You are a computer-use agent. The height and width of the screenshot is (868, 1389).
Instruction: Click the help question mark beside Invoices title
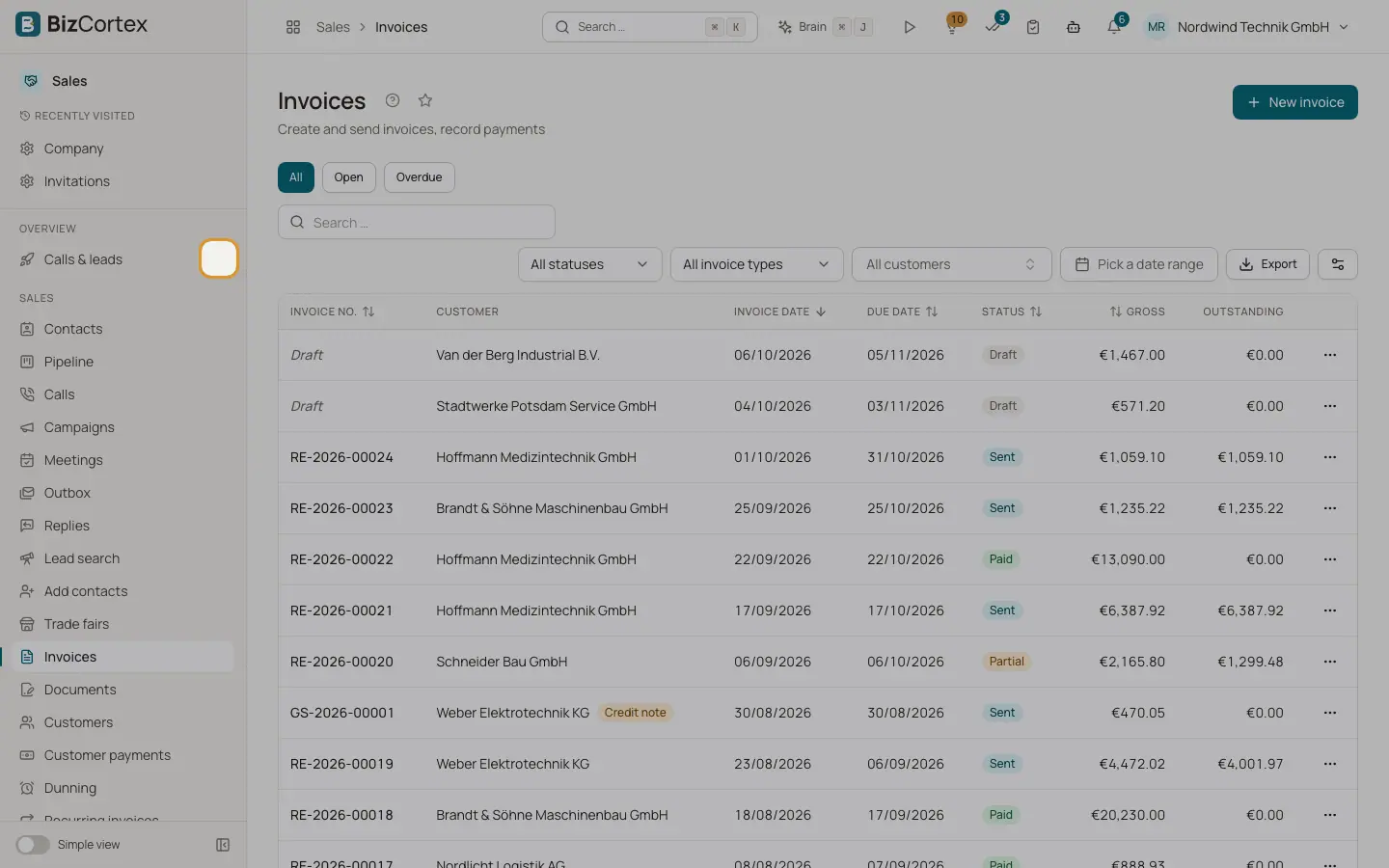coord(393,100)
